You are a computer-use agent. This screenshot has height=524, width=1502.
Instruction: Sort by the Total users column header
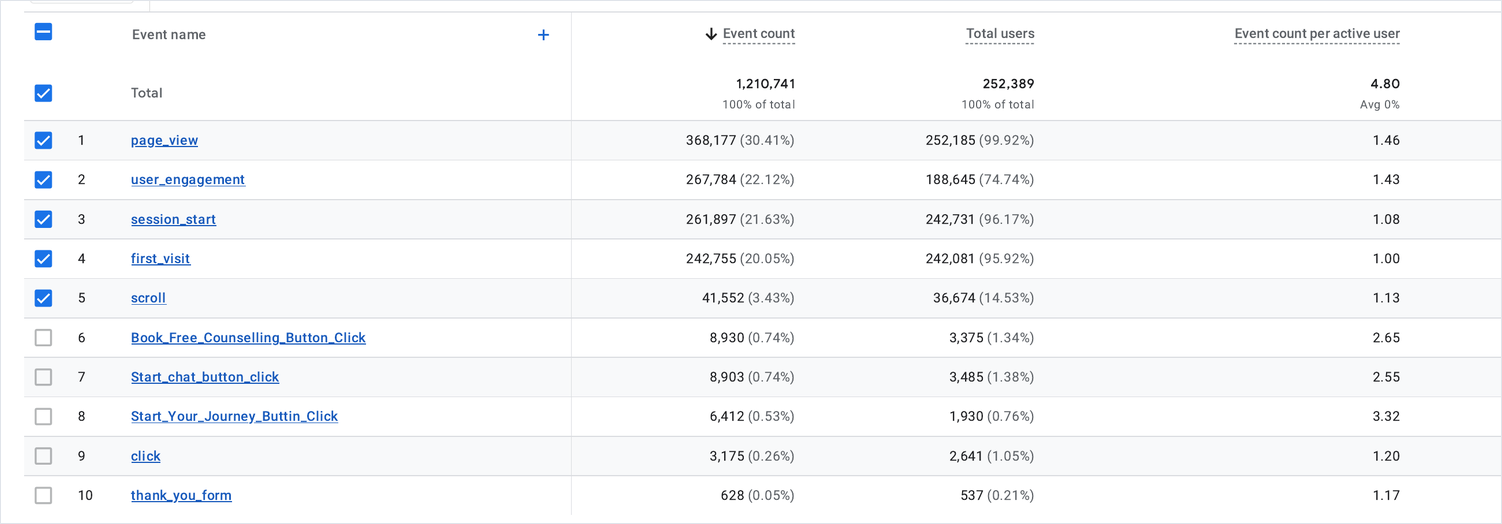click(x=1000, y=34)
